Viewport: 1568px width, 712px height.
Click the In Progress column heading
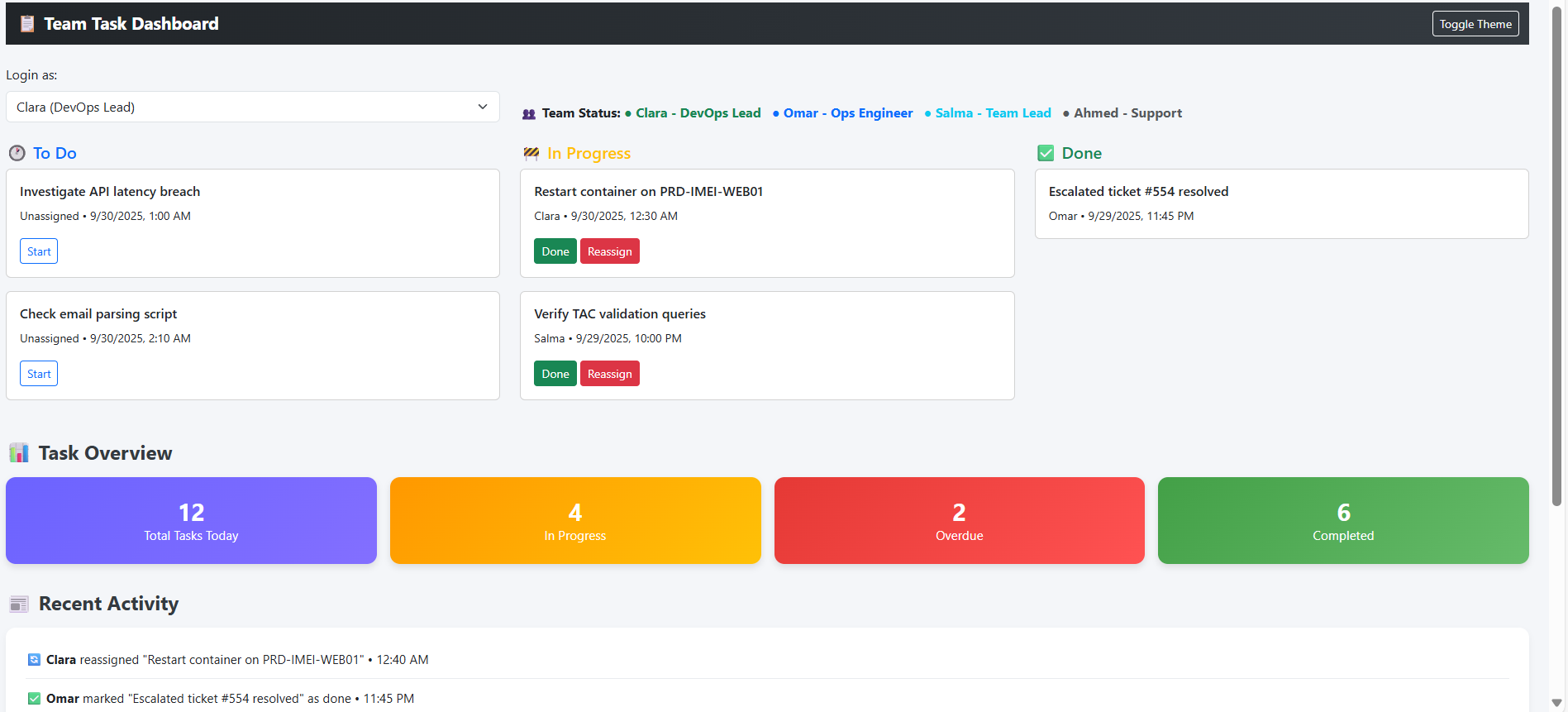(x=589, y=153)
